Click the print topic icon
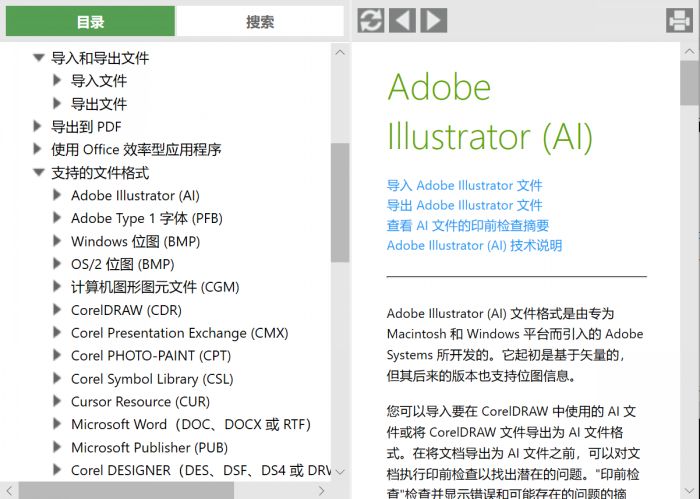 (x=678, y=21)
